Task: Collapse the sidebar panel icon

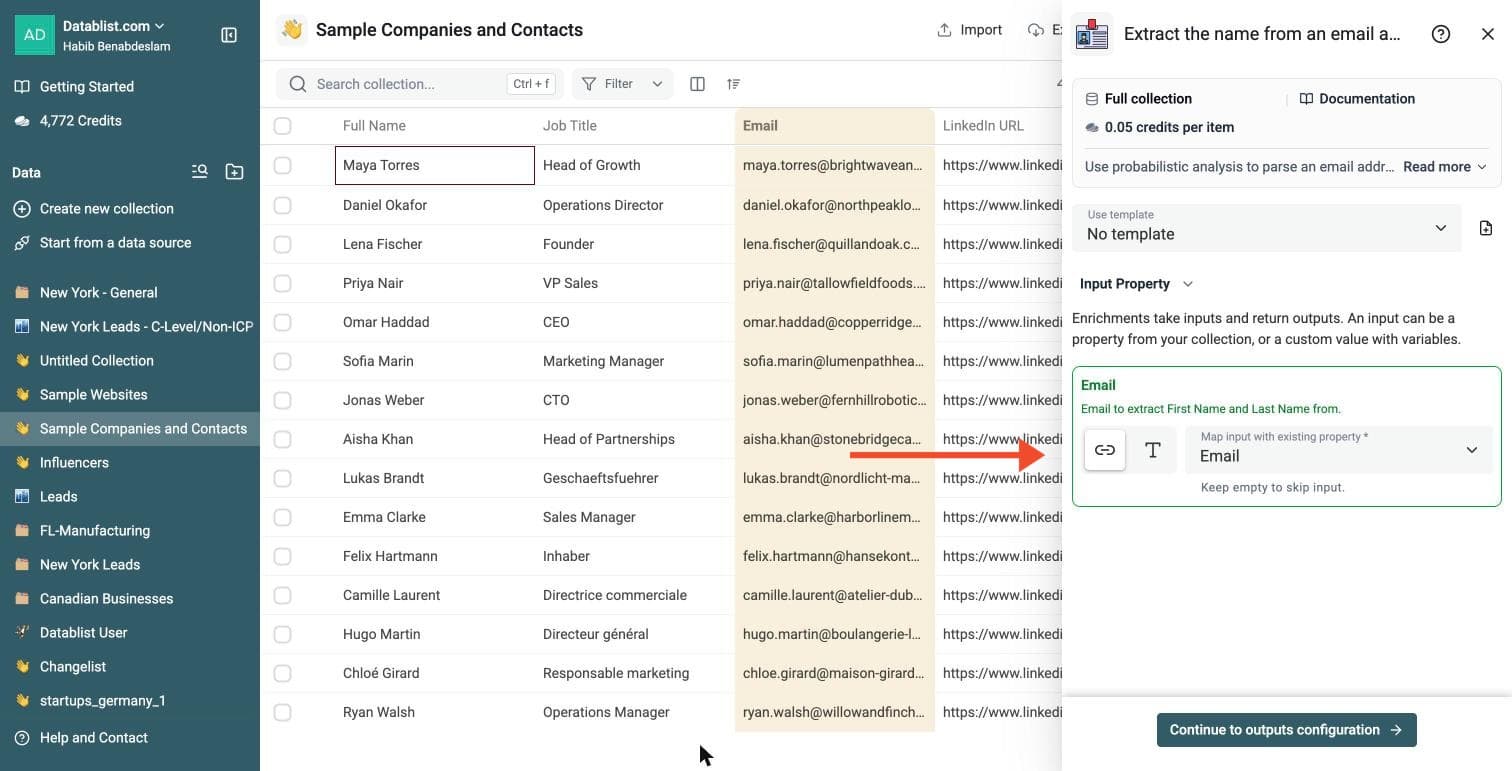Action: tap(229, 35)
